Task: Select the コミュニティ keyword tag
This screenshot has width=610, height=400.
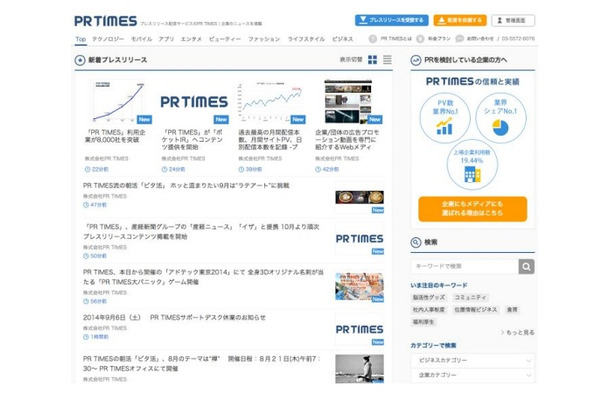Action: 470,298
